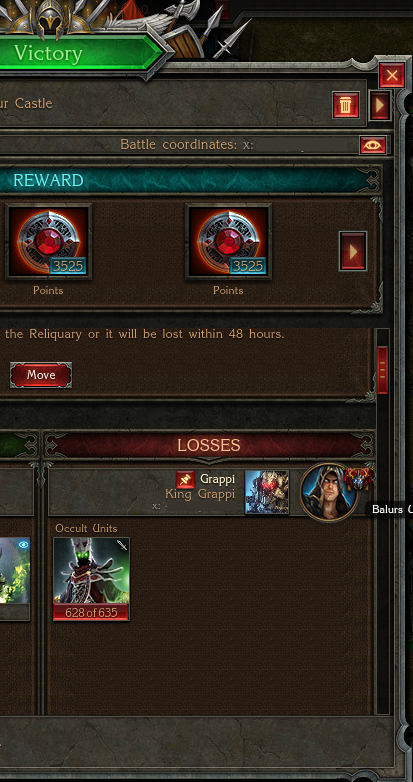
Task: Click the REWARD section header
Action: (48, 180)
